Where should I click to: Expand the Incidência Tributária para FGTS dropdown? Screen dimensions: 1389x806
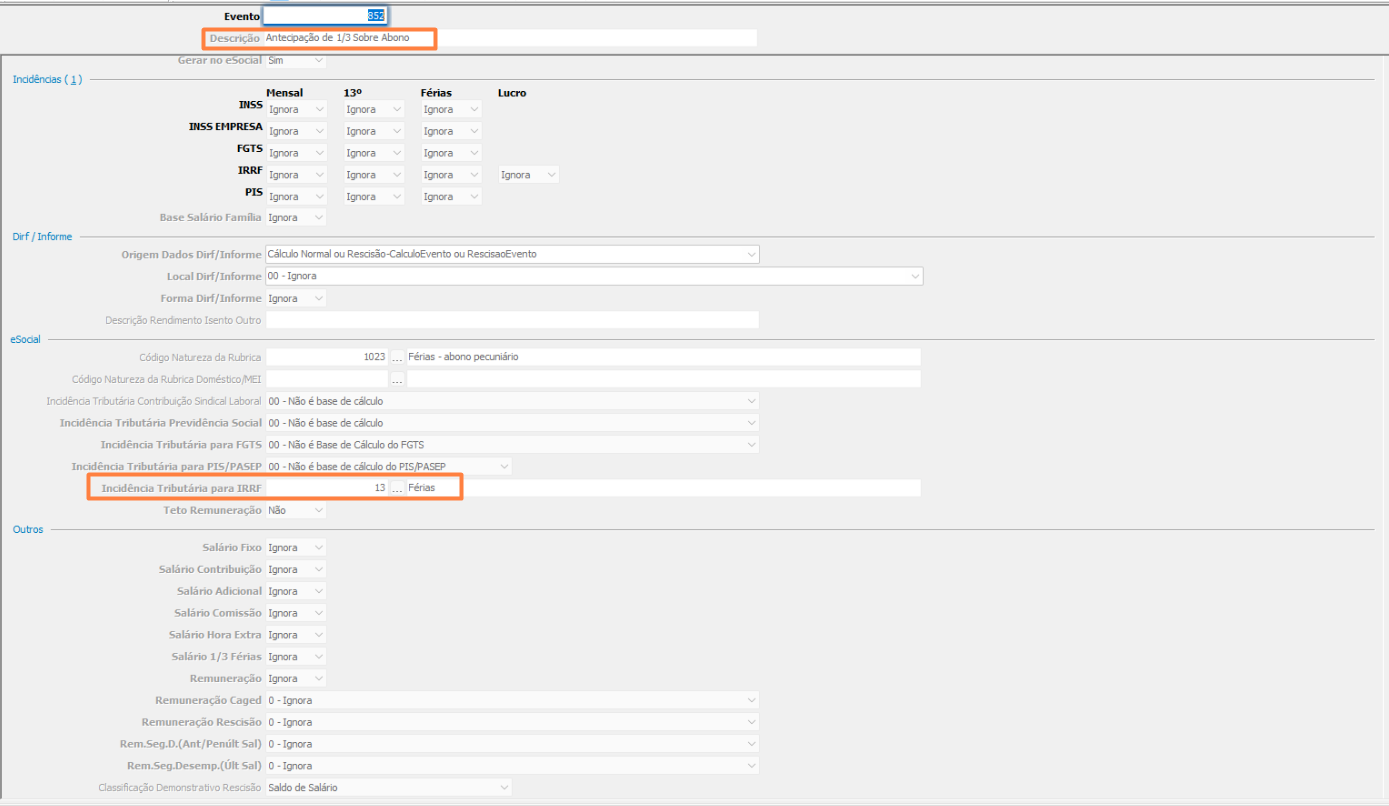(x=512, y=445)
